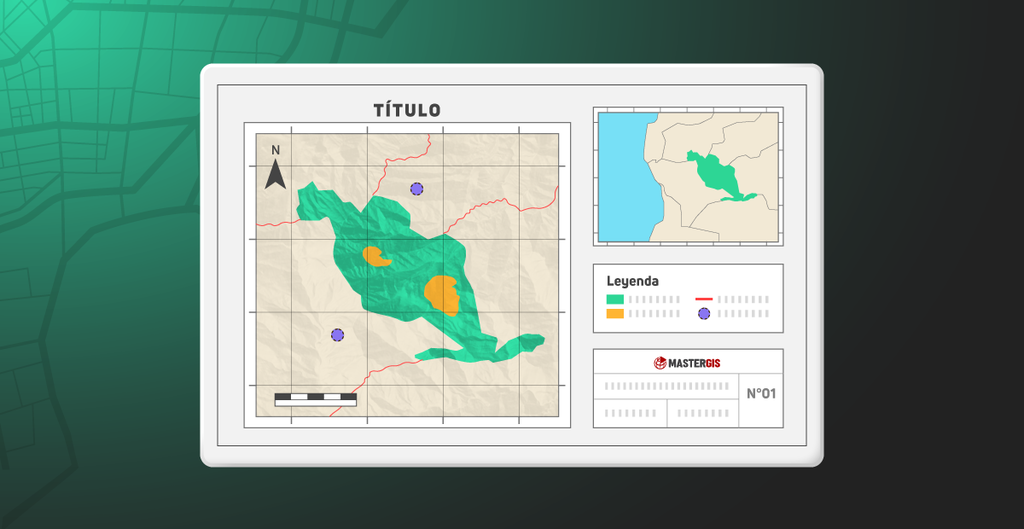Click the green tail extension at the map's lower right
Screen dimensions: 1024x529
(518, 345)
